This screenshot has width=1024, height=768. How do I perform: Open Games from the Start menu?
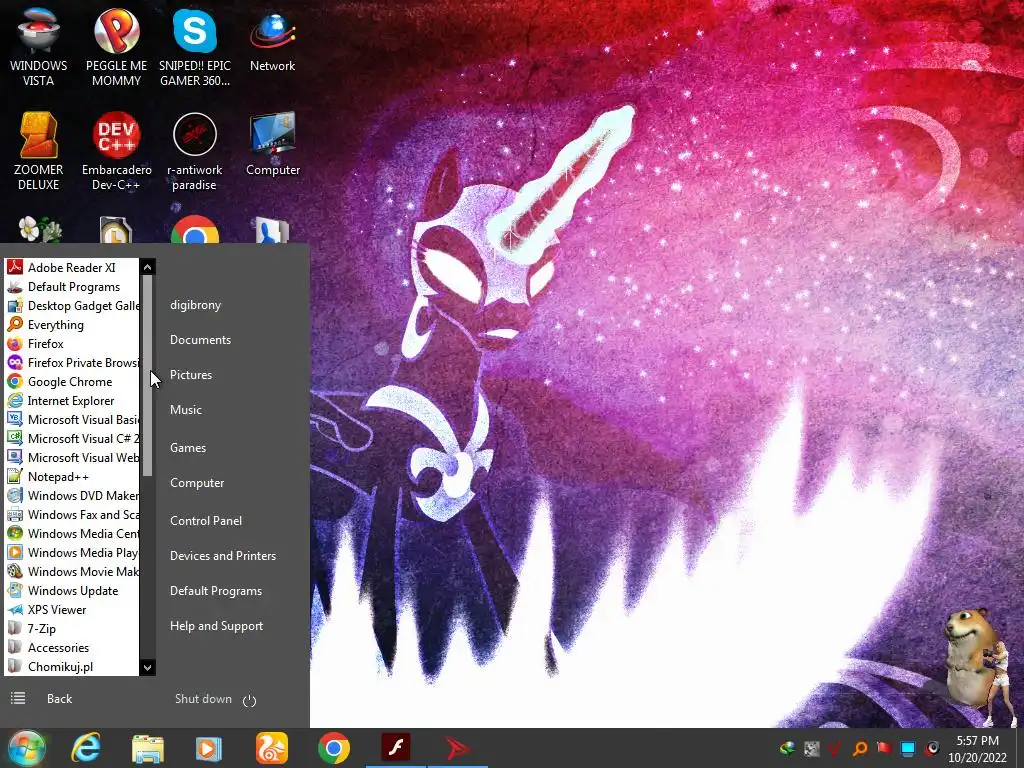[x=187, y=447]
